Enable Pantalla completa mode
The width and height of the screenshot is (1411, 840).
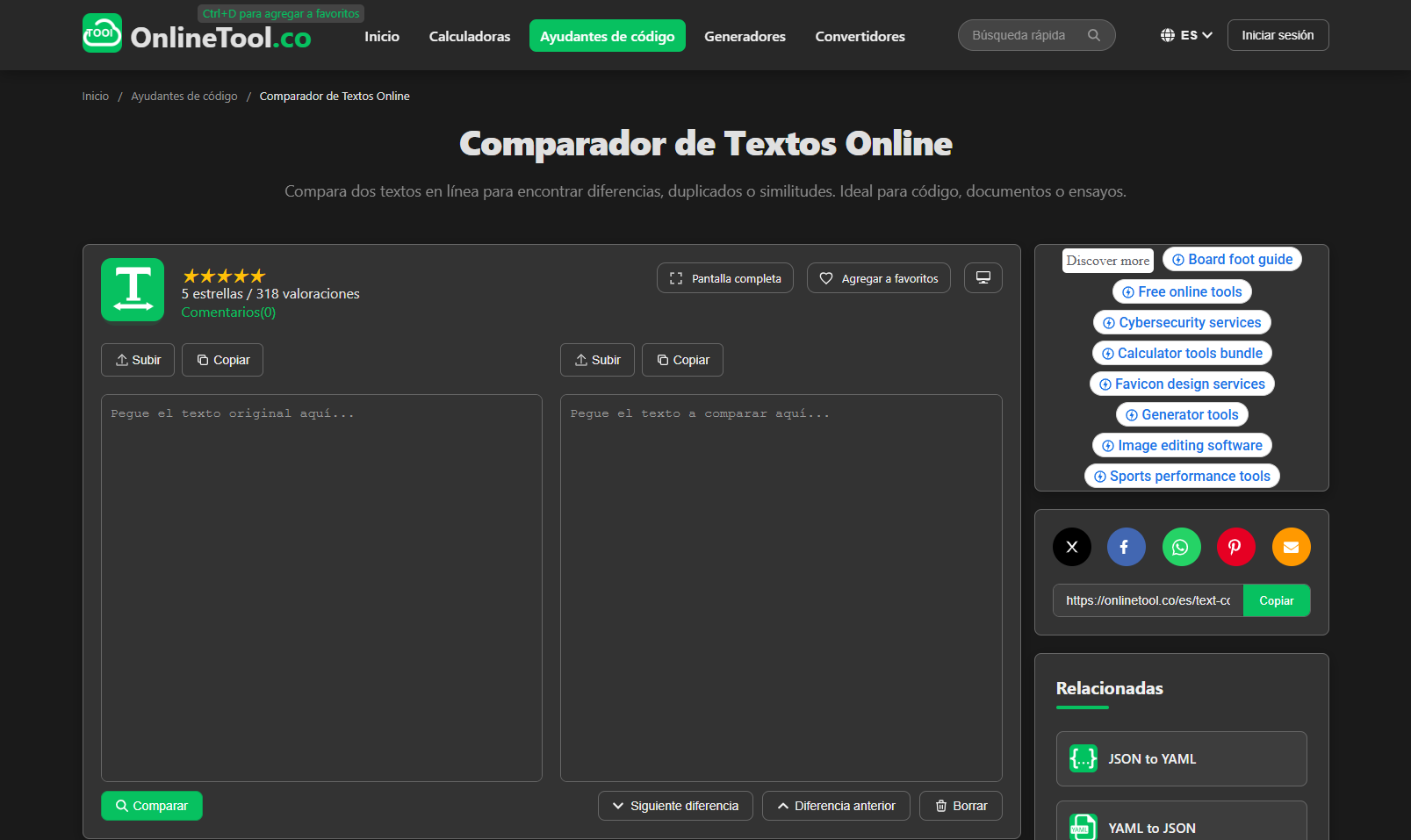(724, 277)
